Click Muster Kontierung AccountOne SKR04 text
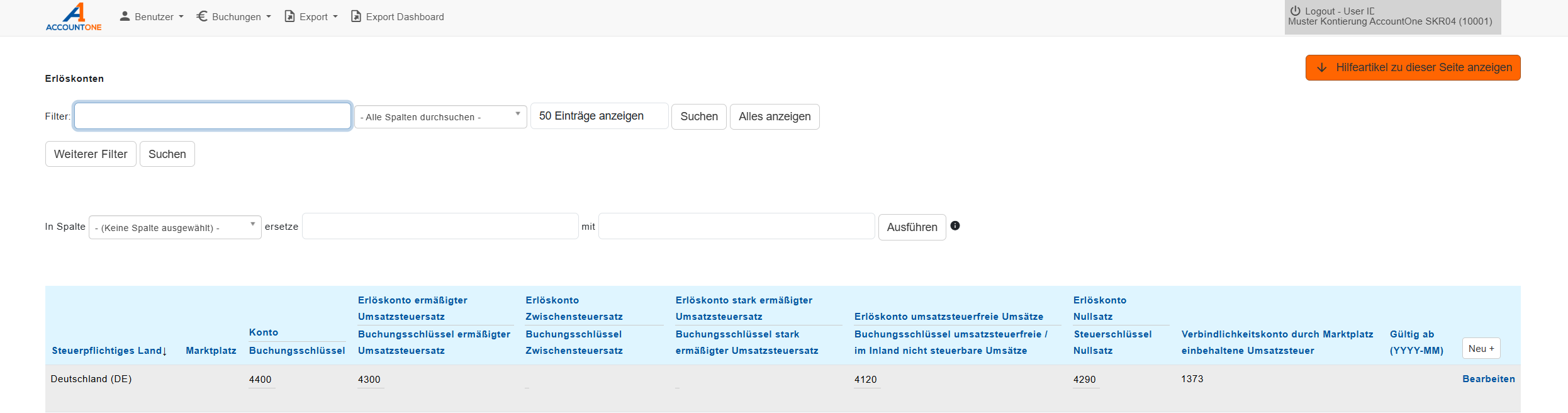This screenshot has width=1568, height=413. (1390, 21)
